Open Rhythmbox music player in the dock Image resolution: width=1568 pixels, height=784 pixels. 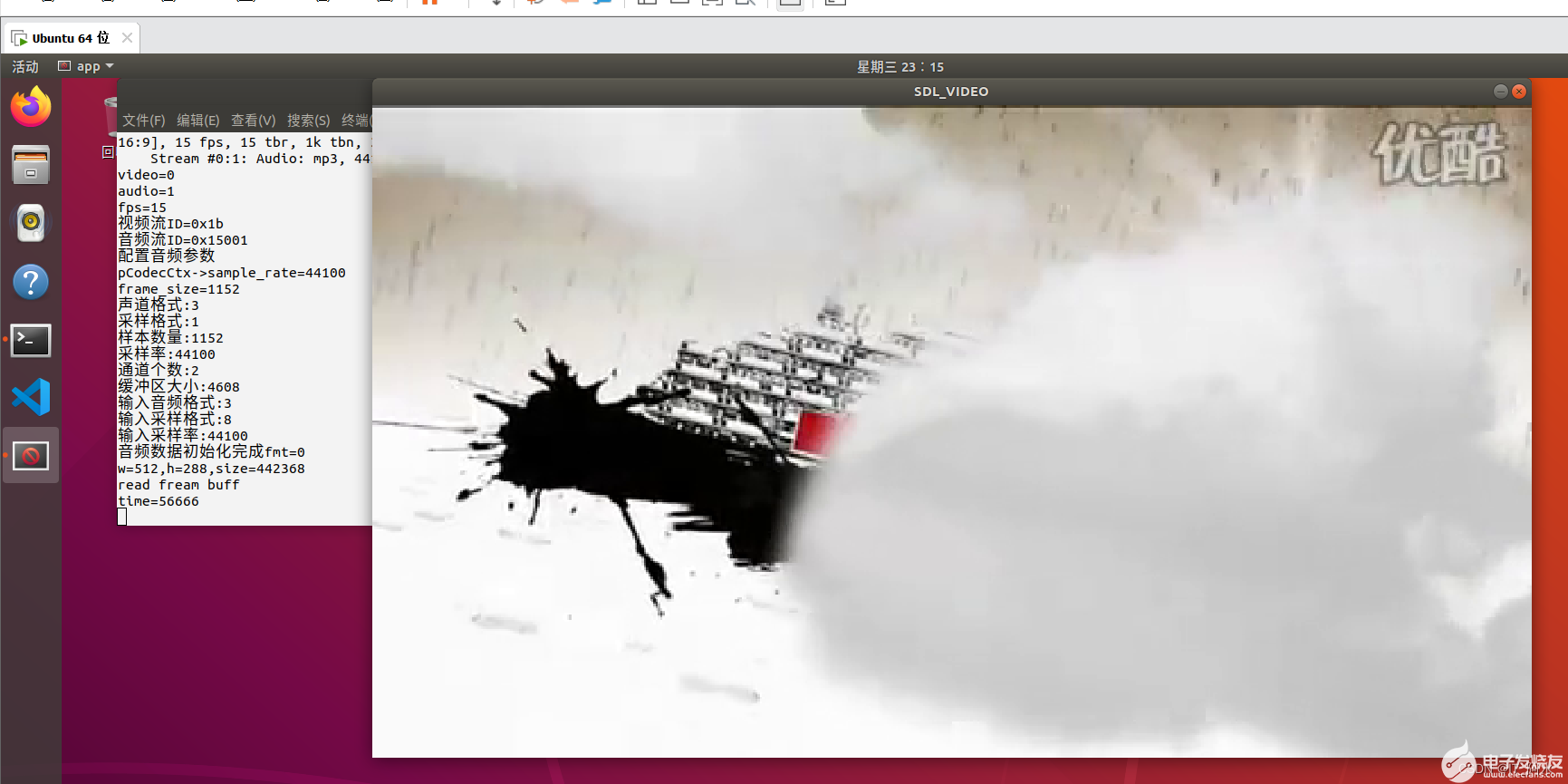coord(31,223)
